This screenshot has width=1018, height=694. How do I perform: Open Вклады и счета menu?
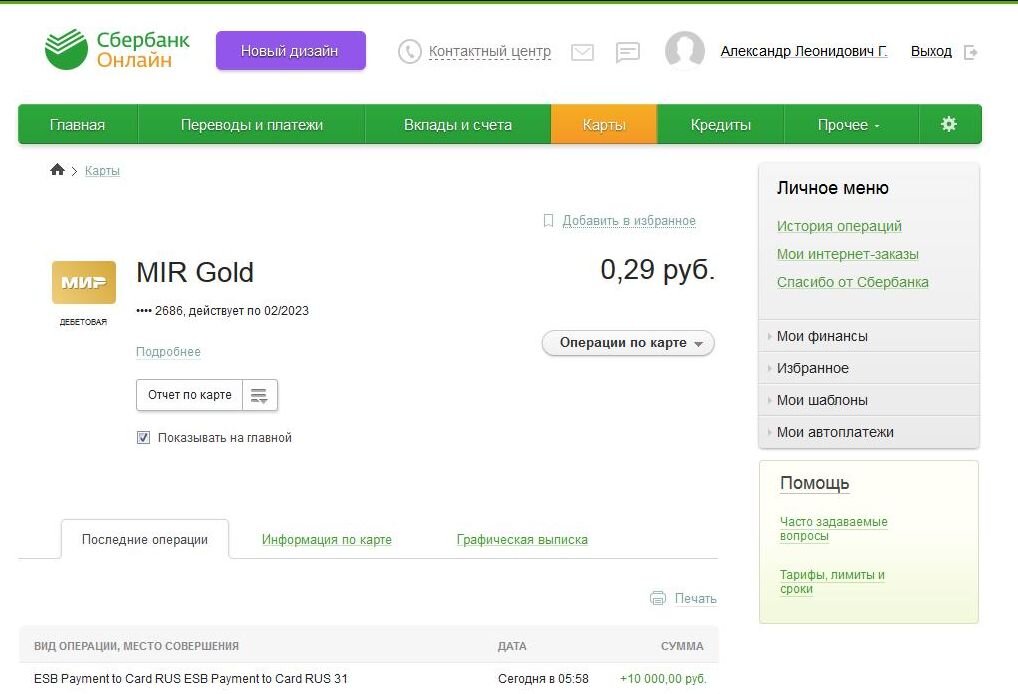458,125
